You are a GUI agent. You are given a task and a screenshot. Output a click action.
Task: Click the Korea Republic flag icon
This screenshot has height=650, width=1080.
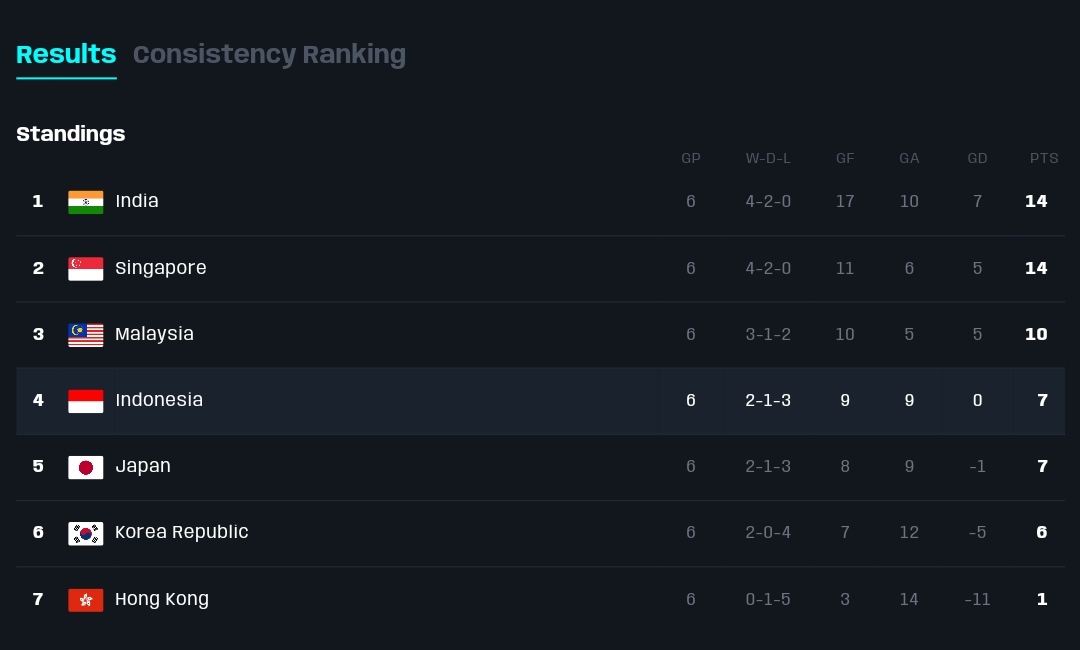[x=85, y=533]
